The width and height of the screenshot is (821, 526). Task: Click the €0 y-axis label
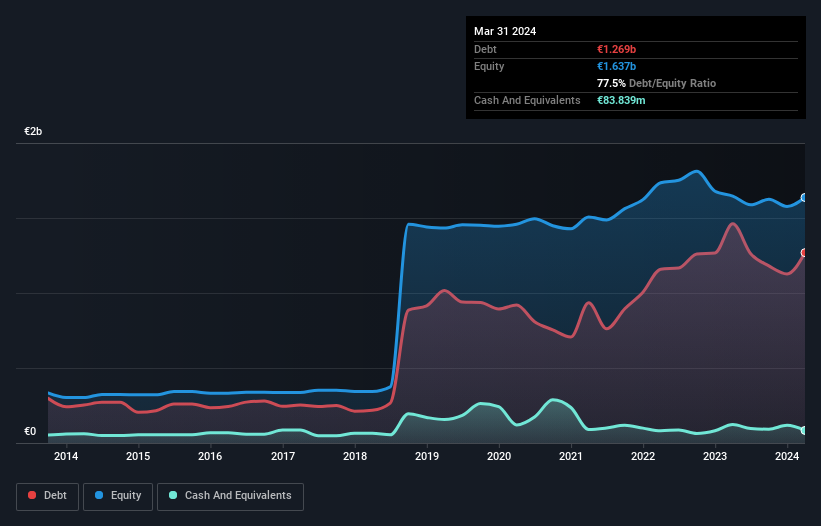pos(30,431)
